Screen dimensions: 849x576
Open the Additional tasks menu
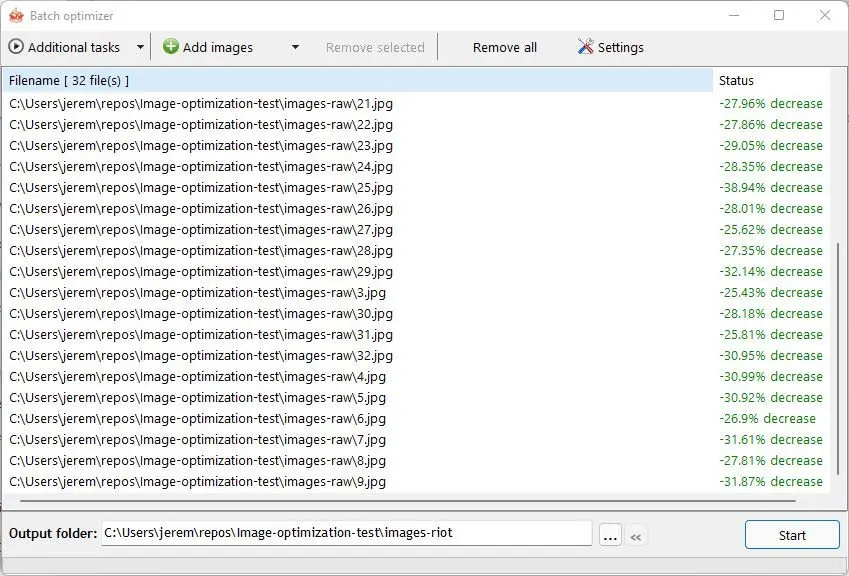pos(74,48)
